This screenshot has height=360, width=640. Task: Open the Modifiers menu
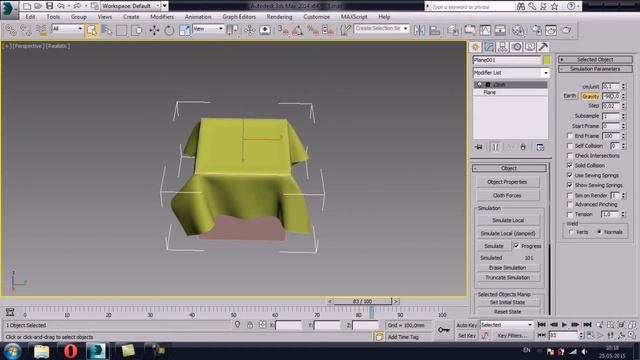pyautogui.click(x=162, y=17)
